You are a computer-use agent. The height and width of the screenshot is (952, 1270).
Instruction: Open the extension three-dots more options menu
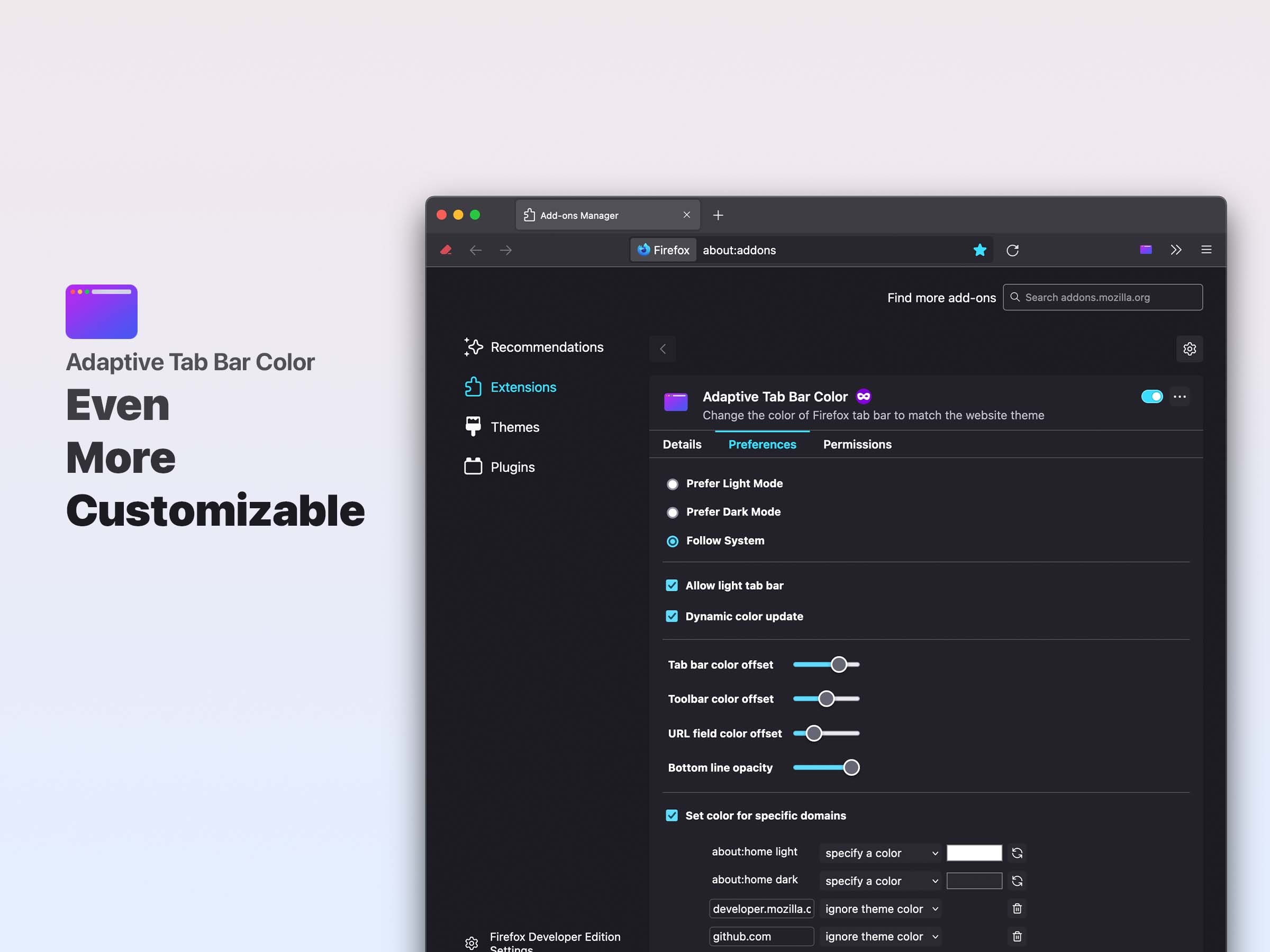[1180, 397]
